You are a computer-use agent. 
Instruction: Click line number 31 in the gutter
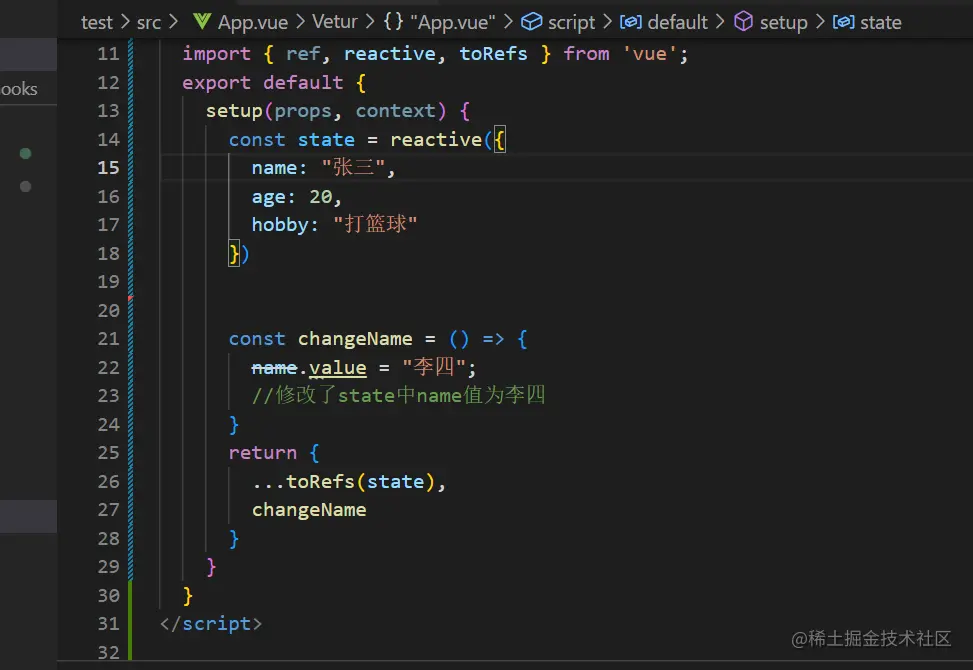pos(109,623)
